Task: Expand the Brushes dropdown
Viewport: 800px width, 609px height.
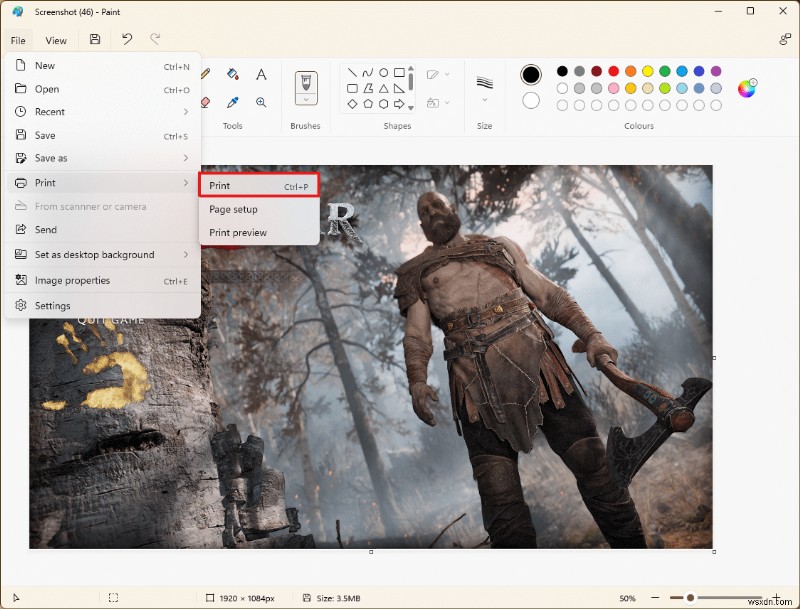Action: [305, 98]
